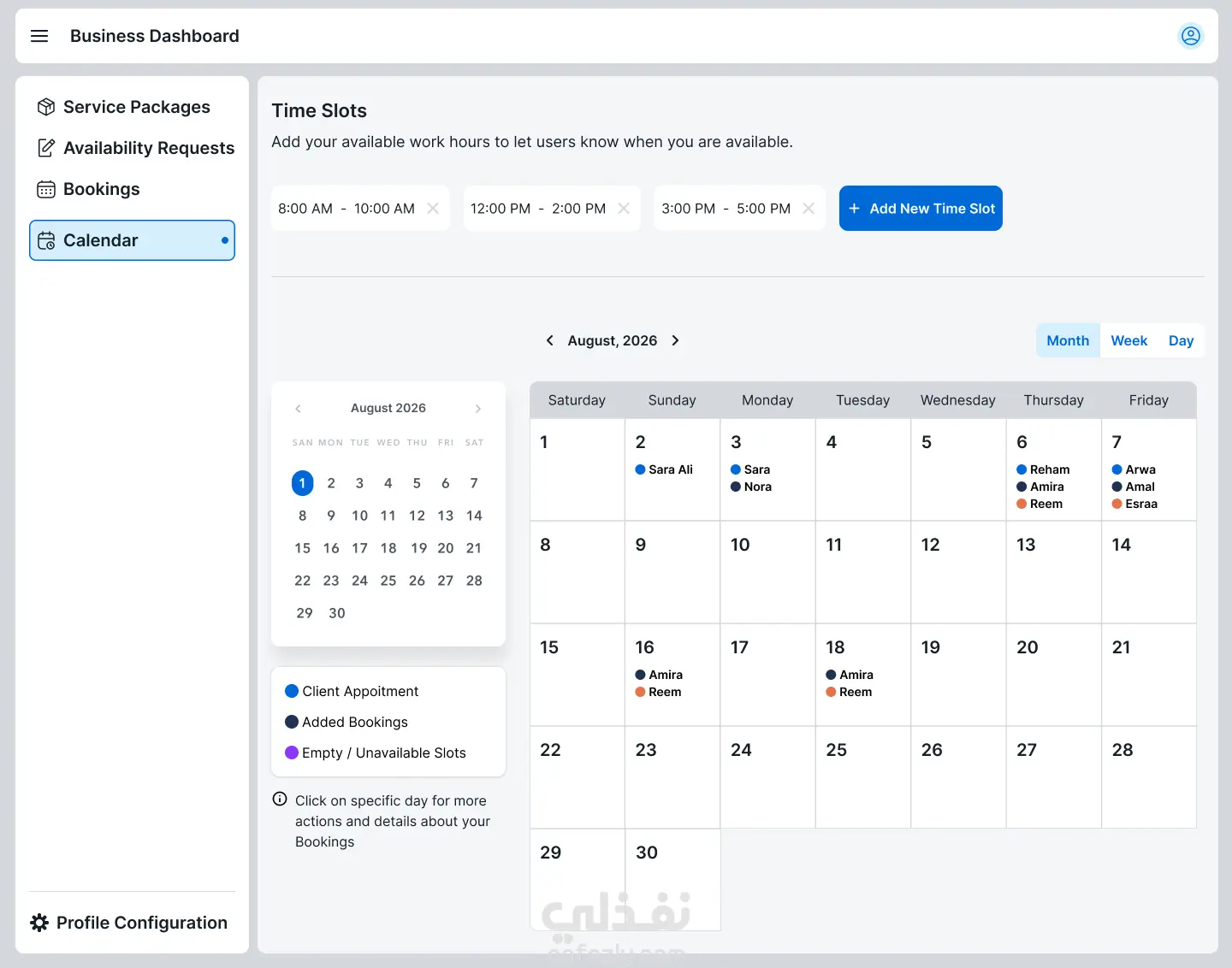The image size is (1232, 968).
Task: Open Amira booking on day 16
Action: coord(659,675)
